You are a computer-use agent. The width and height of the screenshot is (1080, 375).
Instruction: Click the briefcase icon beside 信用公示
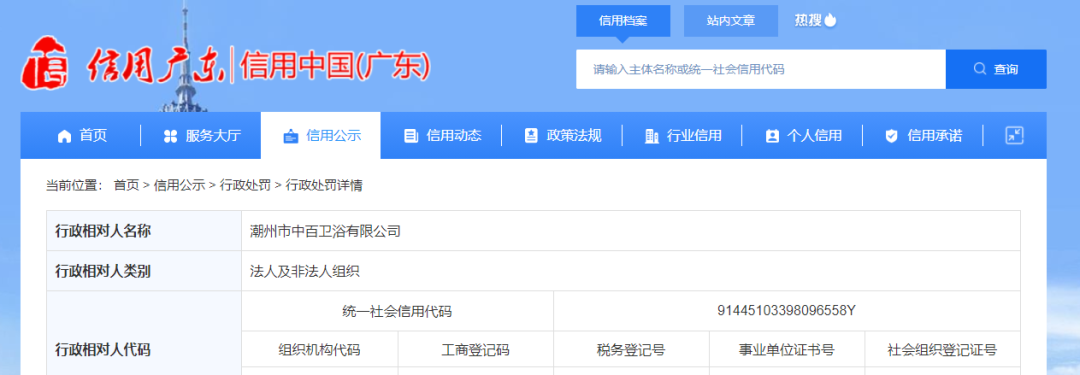click(x=291, y=136)
